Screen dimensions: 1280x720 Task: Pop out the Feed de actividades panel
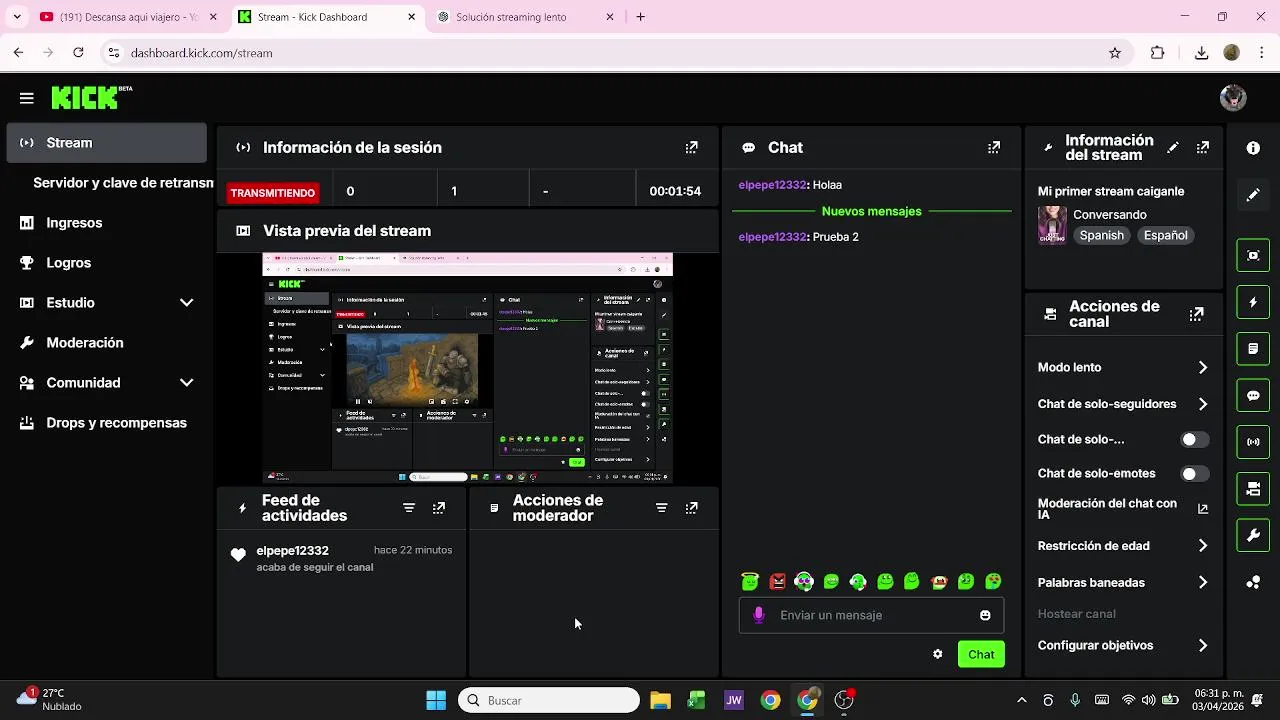(x=439, y=508)
